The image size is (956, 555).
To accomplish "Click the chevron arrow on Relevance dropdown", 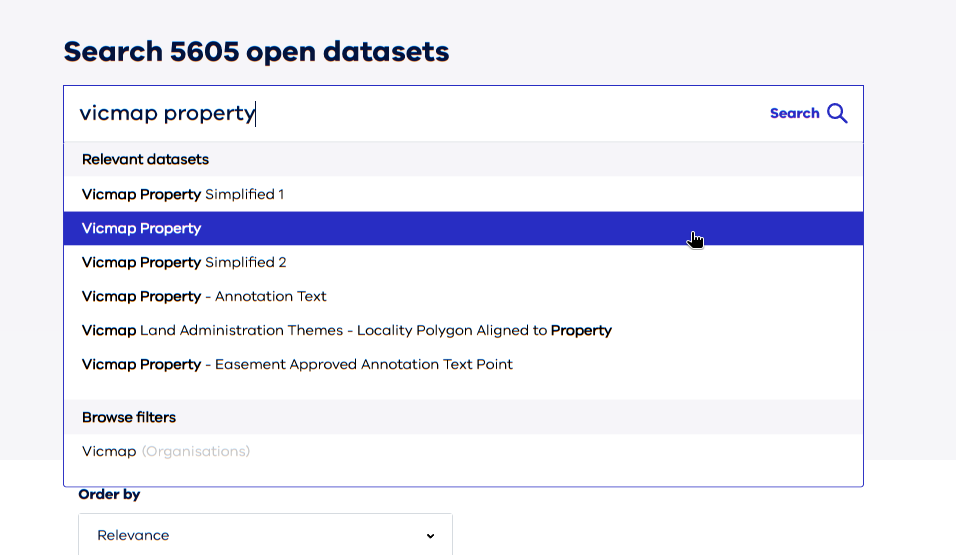I will click(x=430, y=536).
